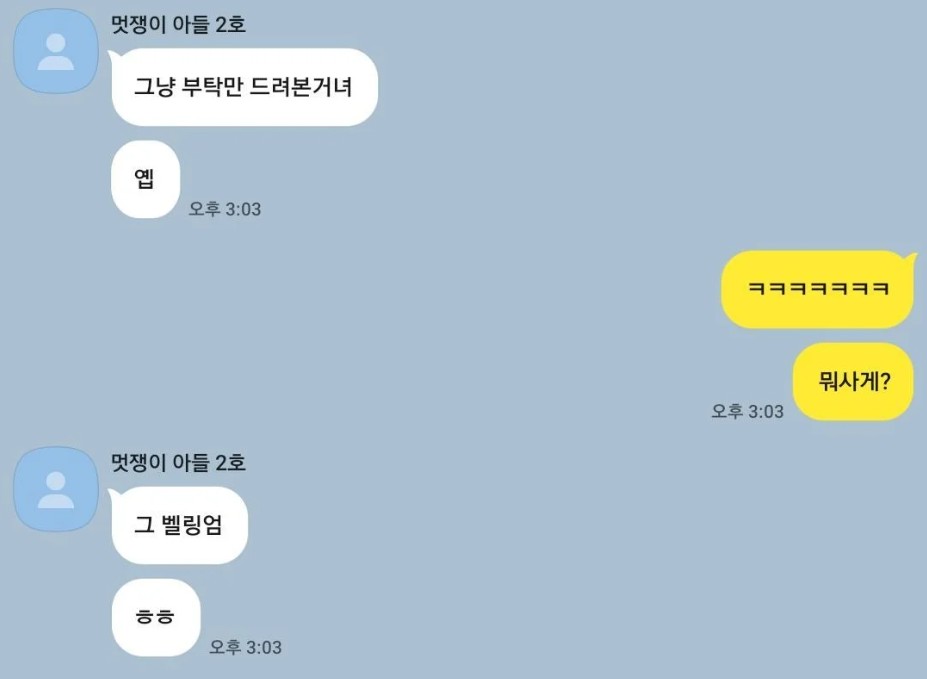Click the word 드려본거녀 in the first message
This screenshot has height=679, width=927.
pyautogui.click(x=301, y=87)
